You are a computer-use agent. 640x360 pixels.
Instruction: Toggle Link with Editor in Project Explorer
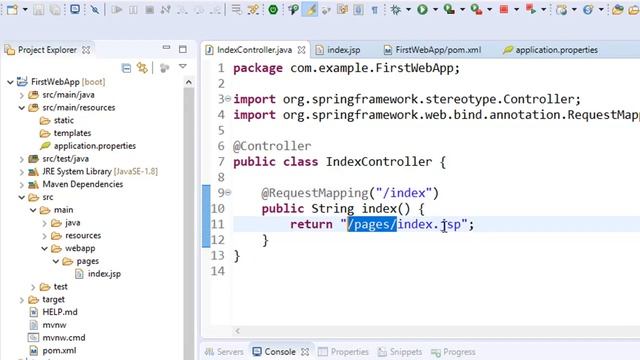tap(142, 68)
